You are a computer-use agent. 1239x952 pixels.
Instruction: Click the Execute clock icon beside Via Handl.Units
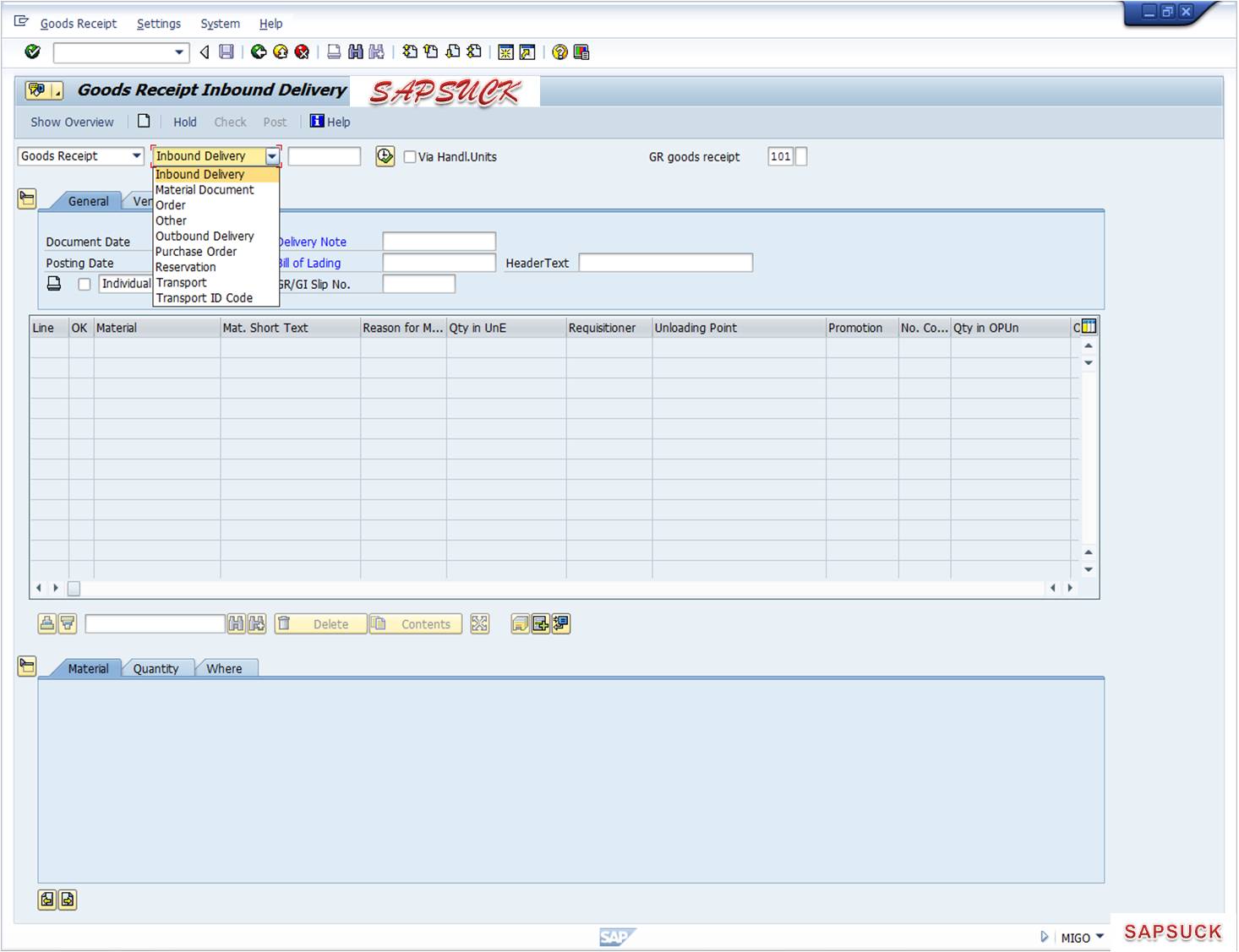tap(385, 156)
